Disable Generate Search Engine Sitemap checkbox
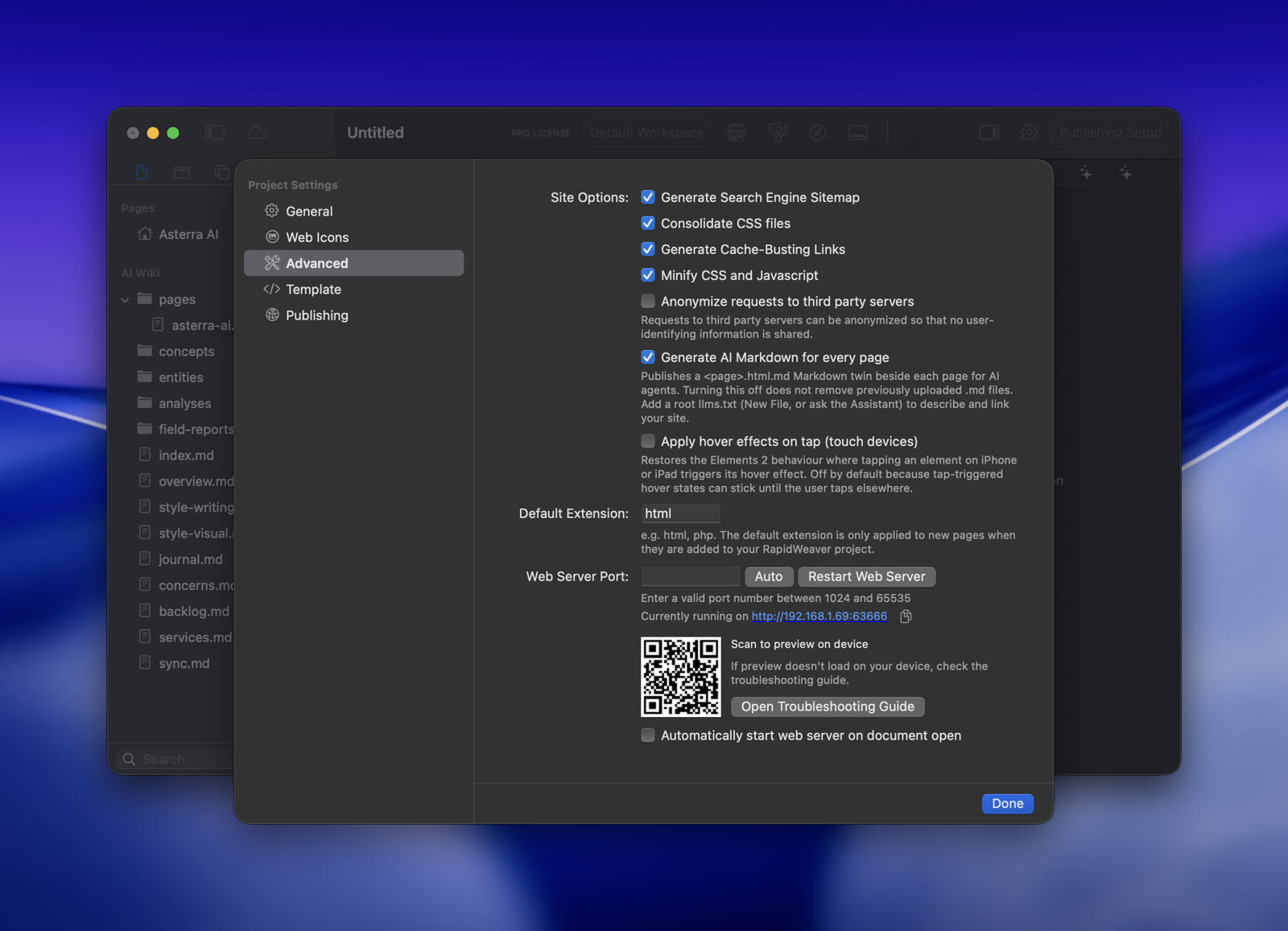The width and height of the screenshot is (1288, 931). coord(648,197)
